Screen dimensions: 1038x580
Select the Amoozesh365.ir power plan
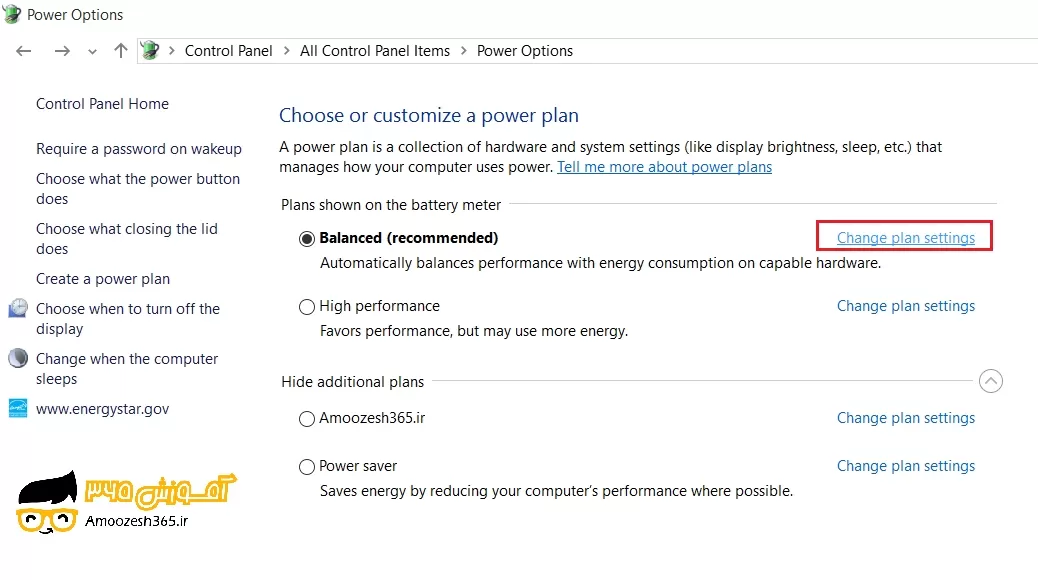tap(307, 419)
